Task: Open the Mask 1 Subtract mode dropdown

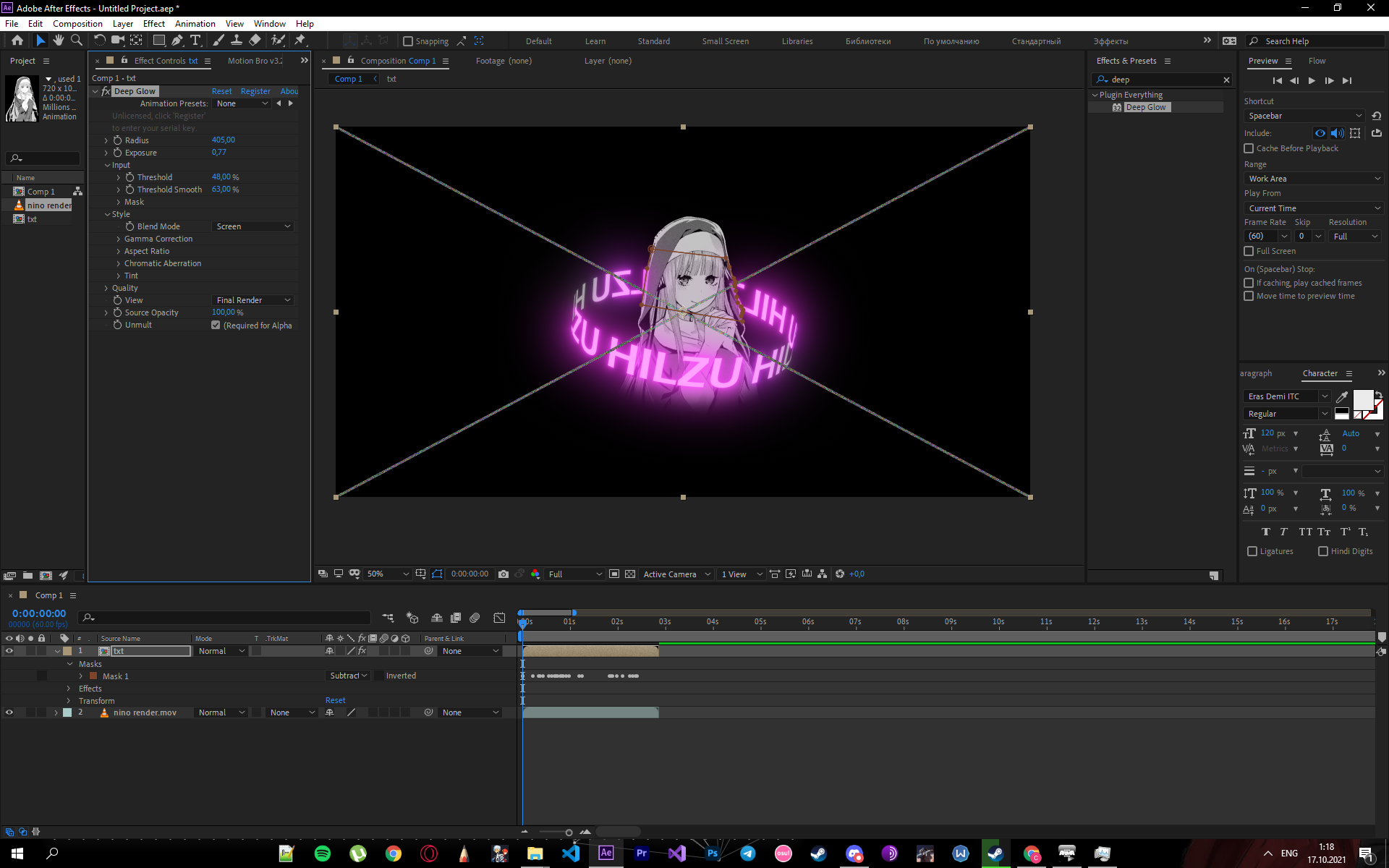Action: pyautogui.click(x=348, y=676)
